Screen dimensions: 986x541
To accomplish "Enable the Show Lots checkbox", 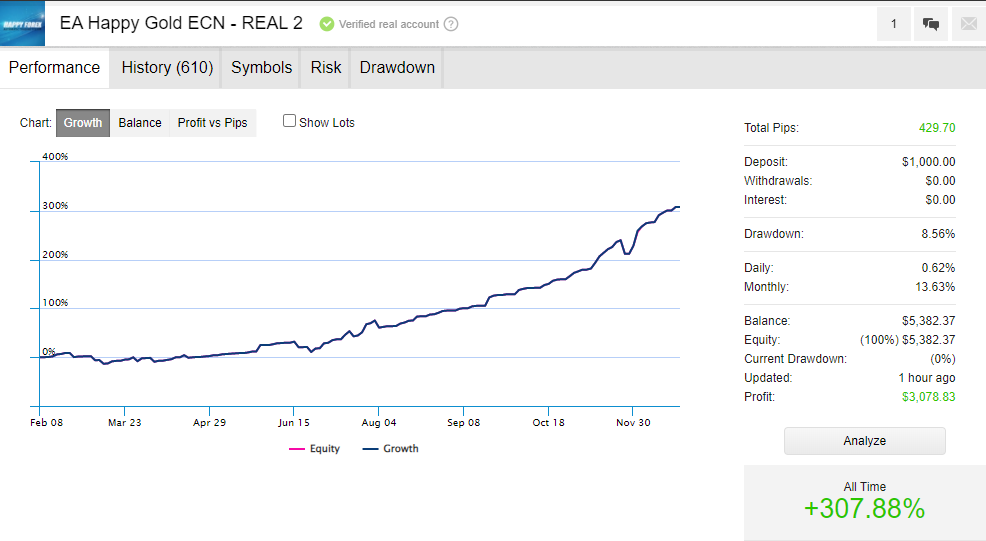I will 289,121.
